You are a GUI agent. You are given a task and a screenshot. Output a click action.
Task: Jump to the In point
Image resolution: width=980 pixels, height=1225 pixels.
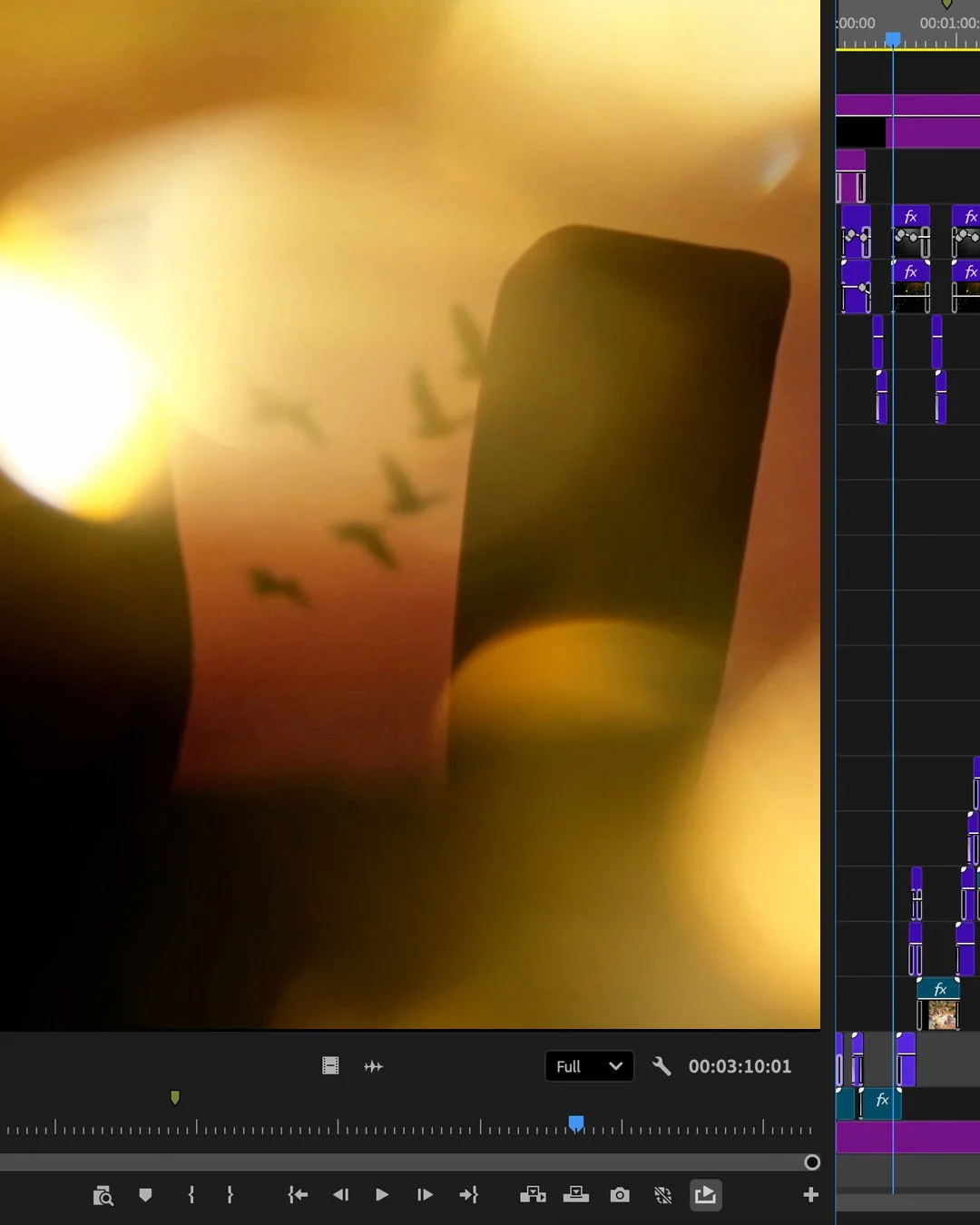tap(298, 1195)
